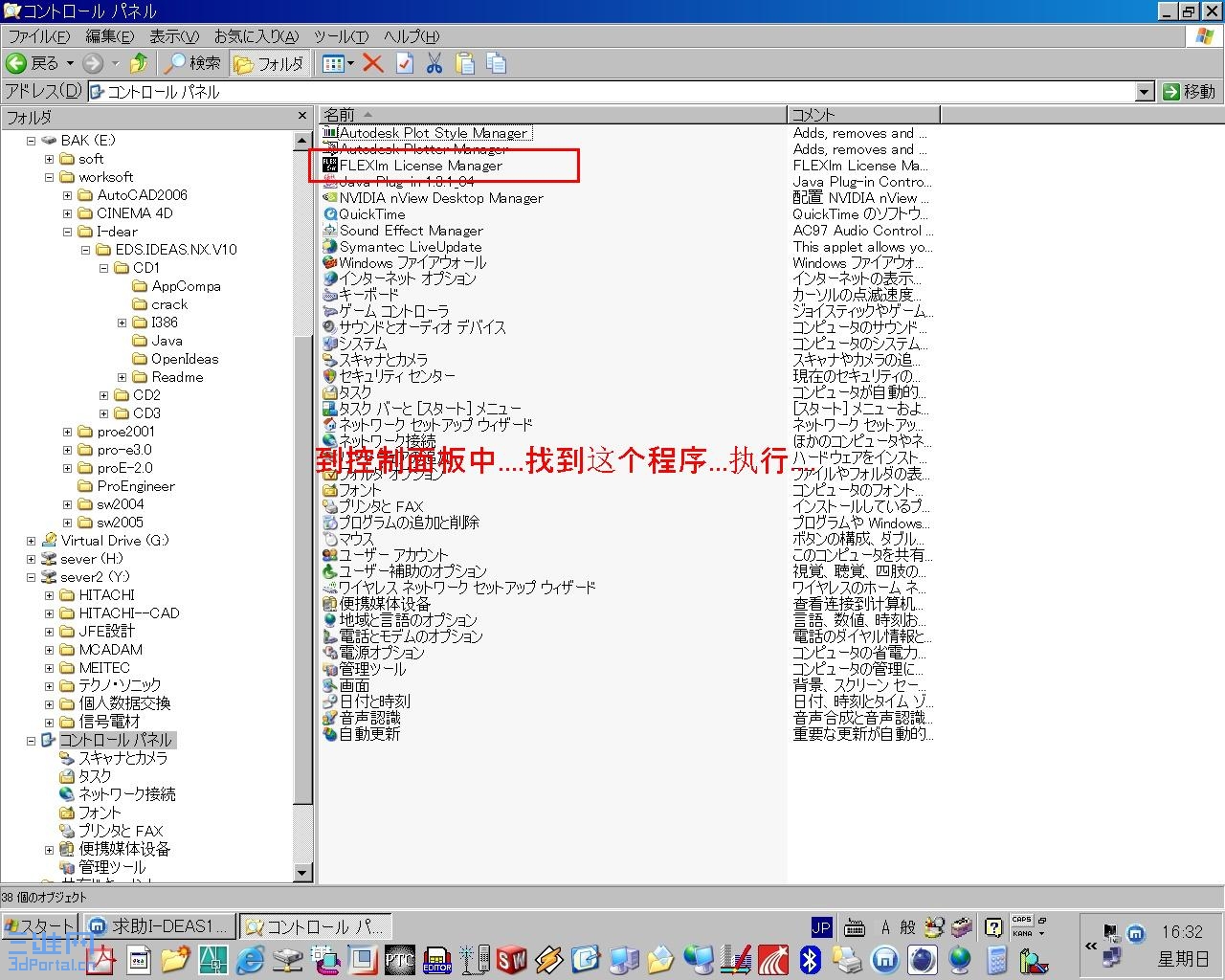
Task: Sort by the 名前 column header
Action: (x=552, y=115)
